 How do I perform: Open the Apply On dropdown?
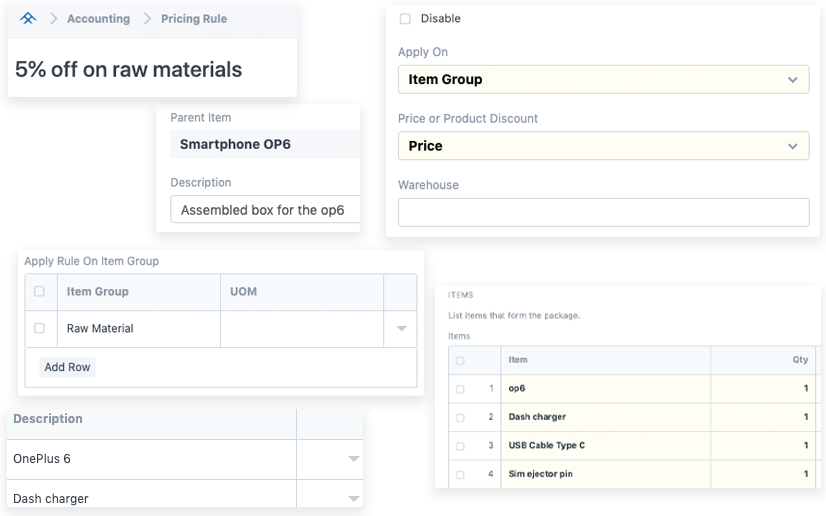603,80
